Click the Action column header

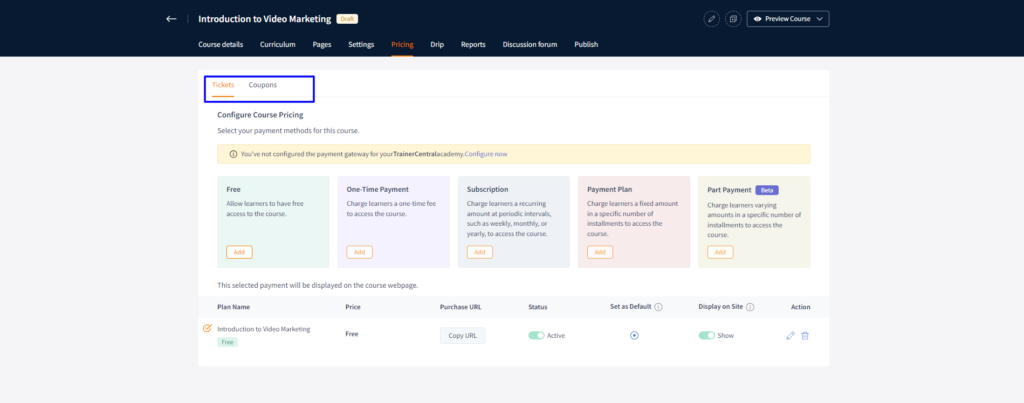pyautogui.click(x=800, y=307)
